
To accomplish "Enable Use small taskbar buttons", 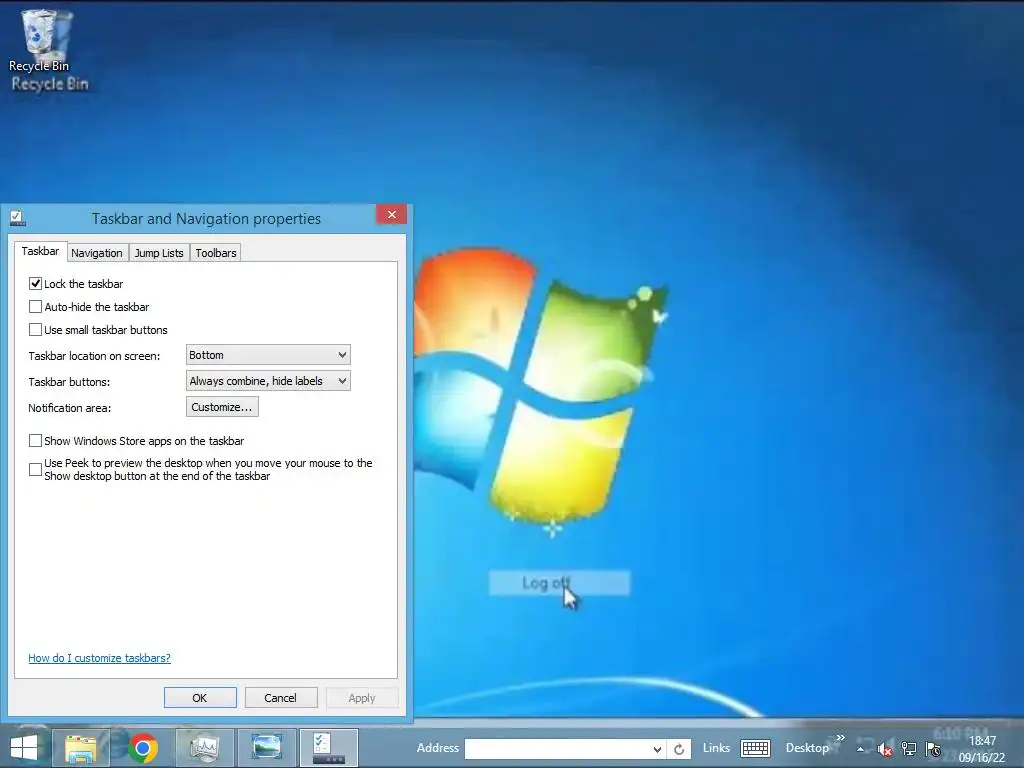I will 35,330.
